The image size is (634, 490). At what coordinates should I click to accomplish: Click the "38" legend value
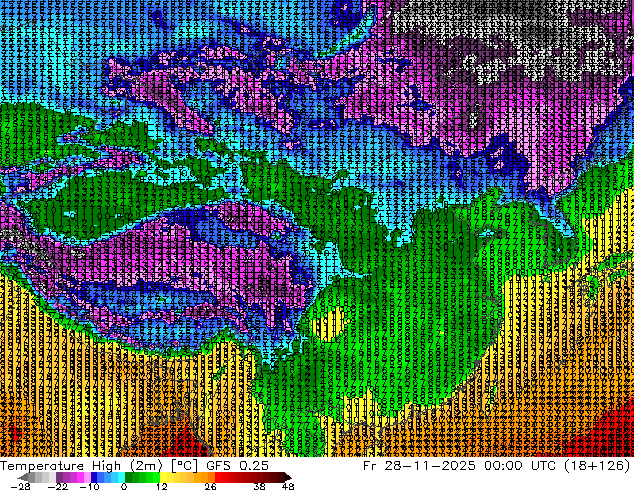pyautogui.click(x=260, y=486)
